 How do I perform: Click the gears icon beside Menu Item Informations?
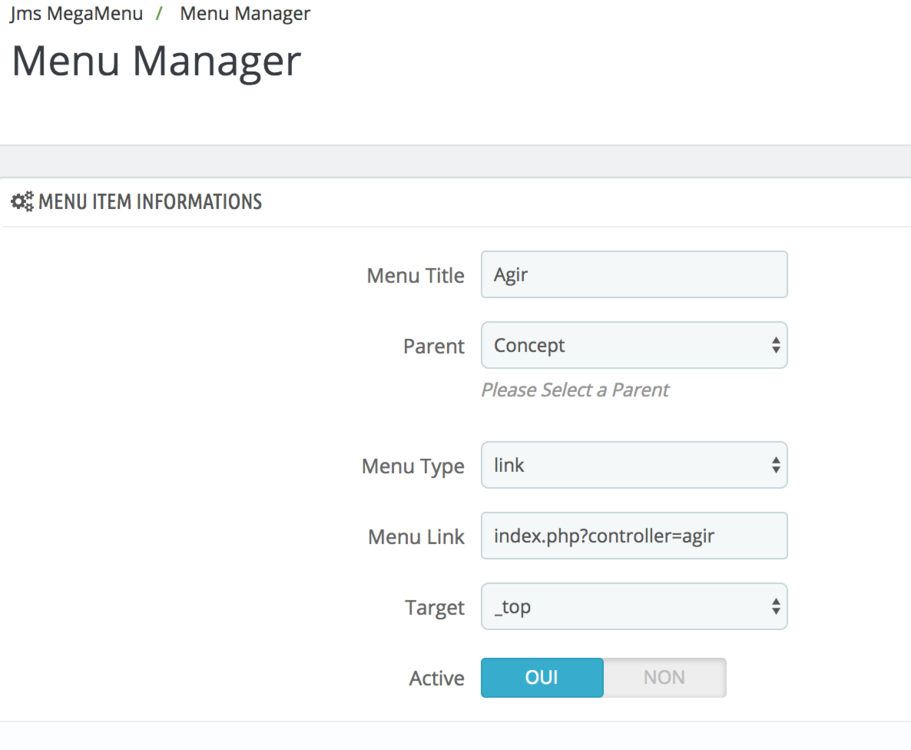22,202
